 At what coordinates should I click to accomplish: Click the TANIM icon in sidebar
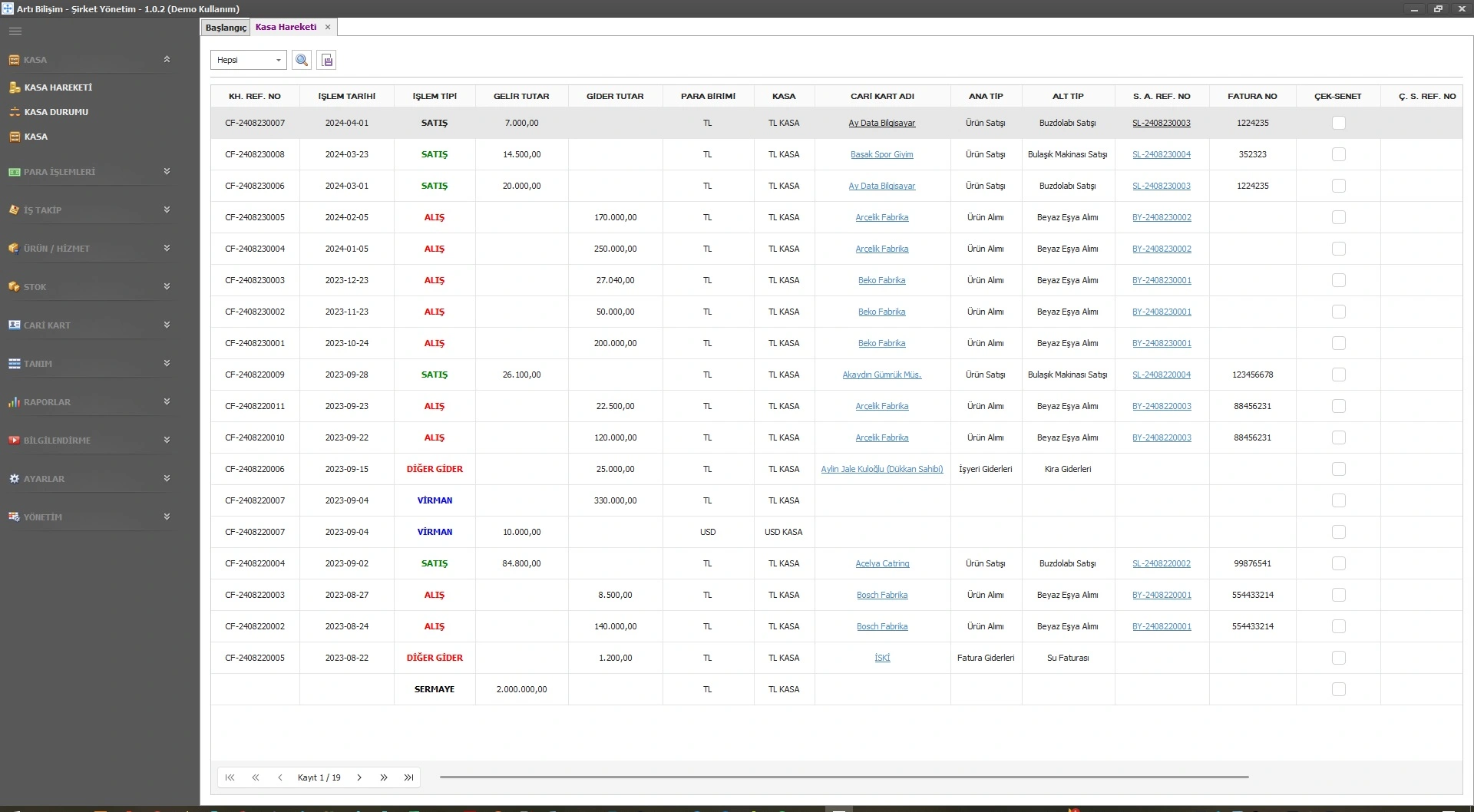tap(14, 364)
